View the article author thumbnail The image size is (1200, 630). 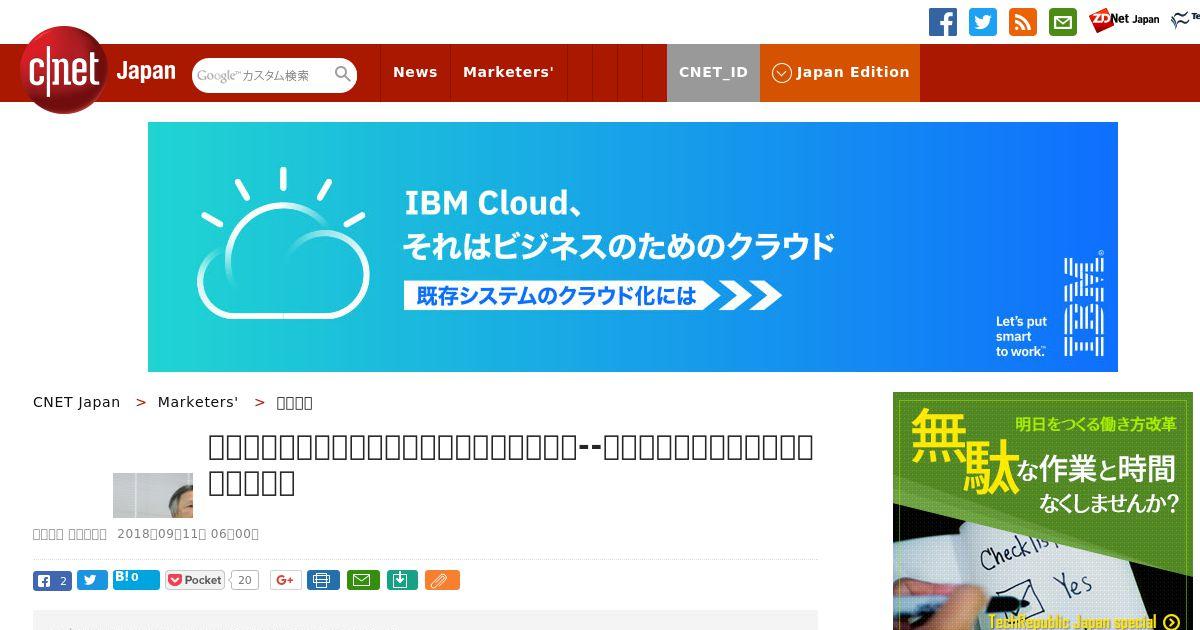click(x=153, y=495)
